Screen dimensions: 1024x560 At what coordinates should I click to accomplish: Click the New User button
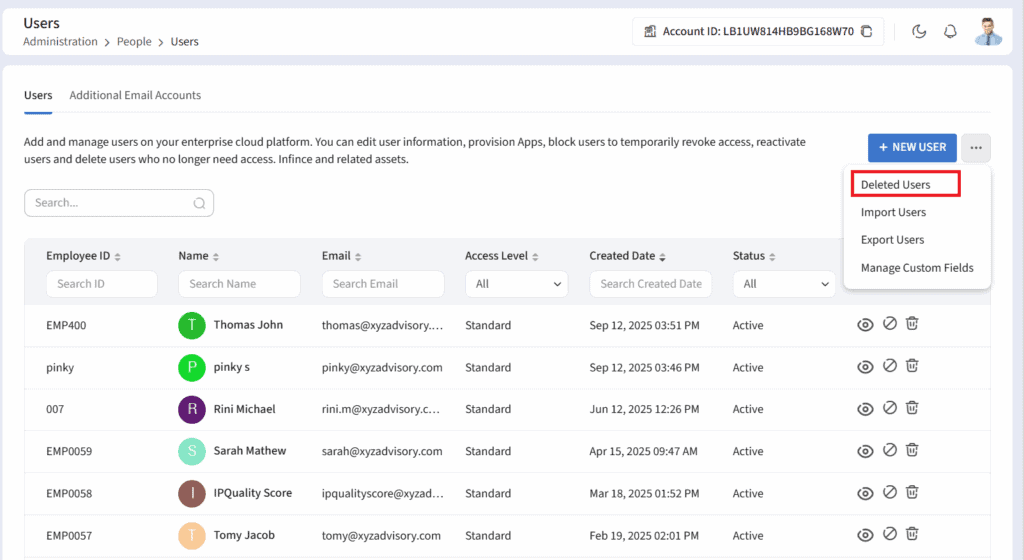912,147
